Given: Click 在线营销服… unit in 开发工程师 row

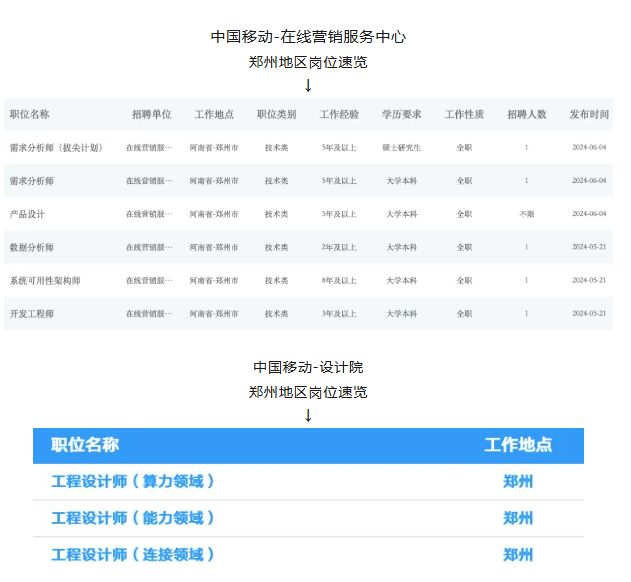Looking at the screenshot, I should 149,314.
